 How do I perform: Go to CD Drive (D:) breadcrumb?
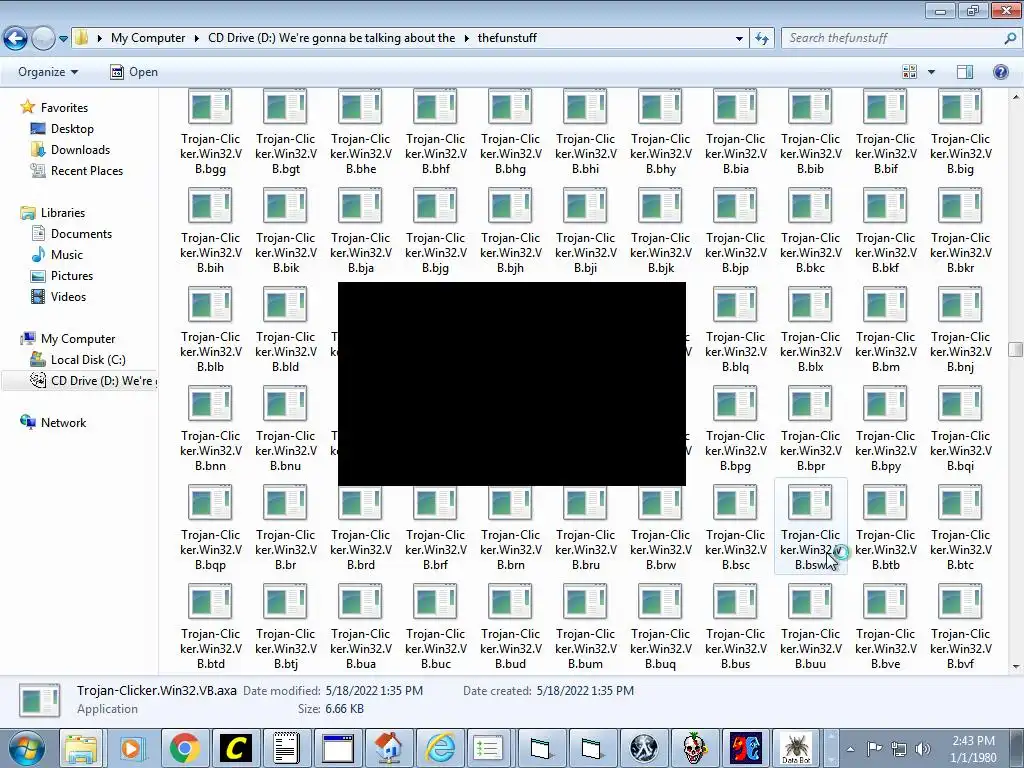(332, 38)
